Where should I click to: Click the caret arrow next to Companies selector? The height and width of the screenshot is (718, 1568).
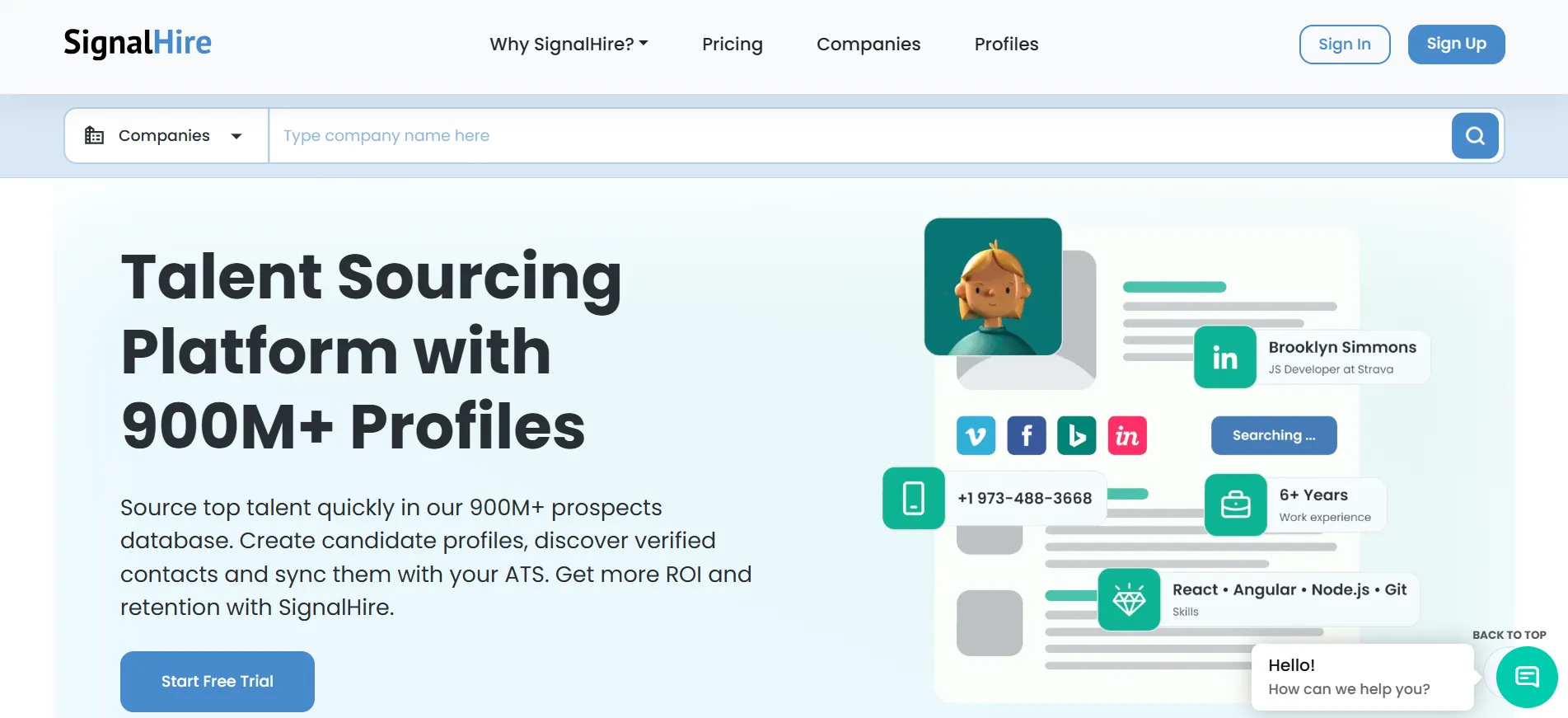click(x=236, y=136)
